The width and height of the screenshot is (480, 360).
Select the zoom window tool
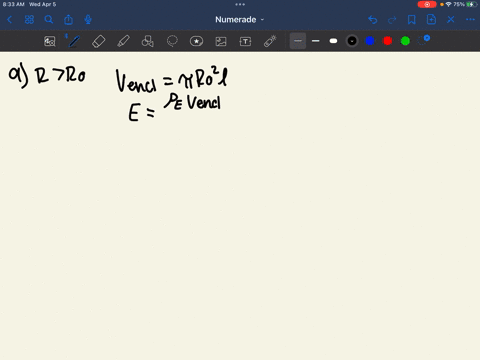(50, 41)
